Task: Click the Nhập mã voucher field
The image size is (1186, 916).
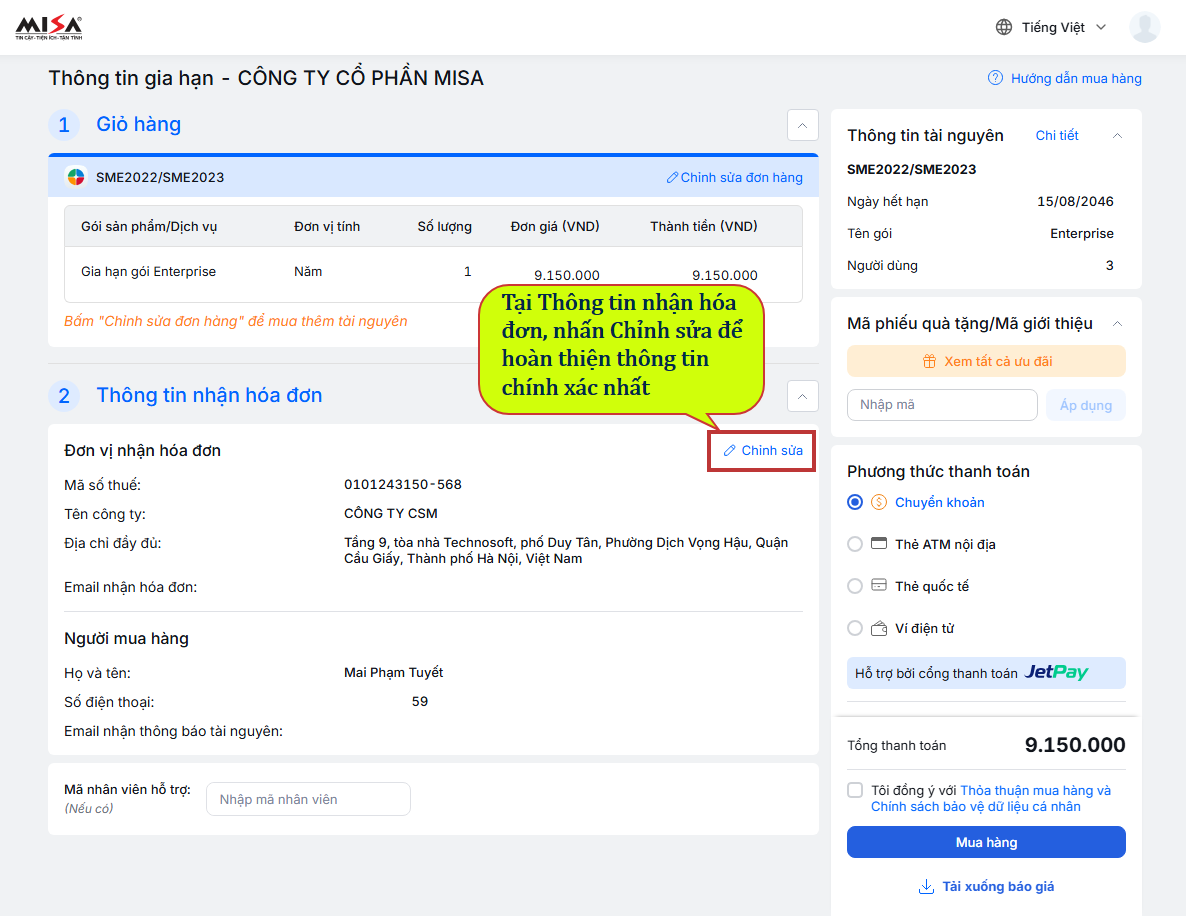Action: (942, 405)
